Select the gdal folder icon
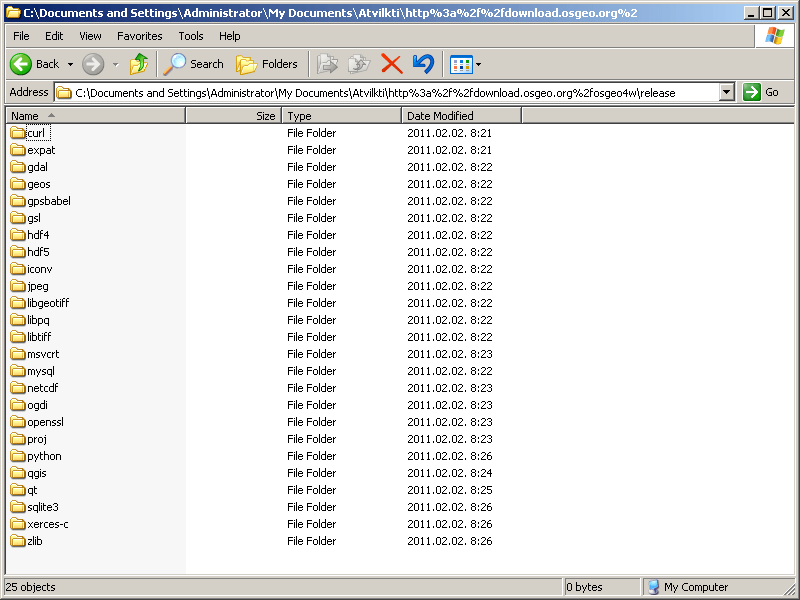The image size is (800, 600). click(x=17, y=167)
